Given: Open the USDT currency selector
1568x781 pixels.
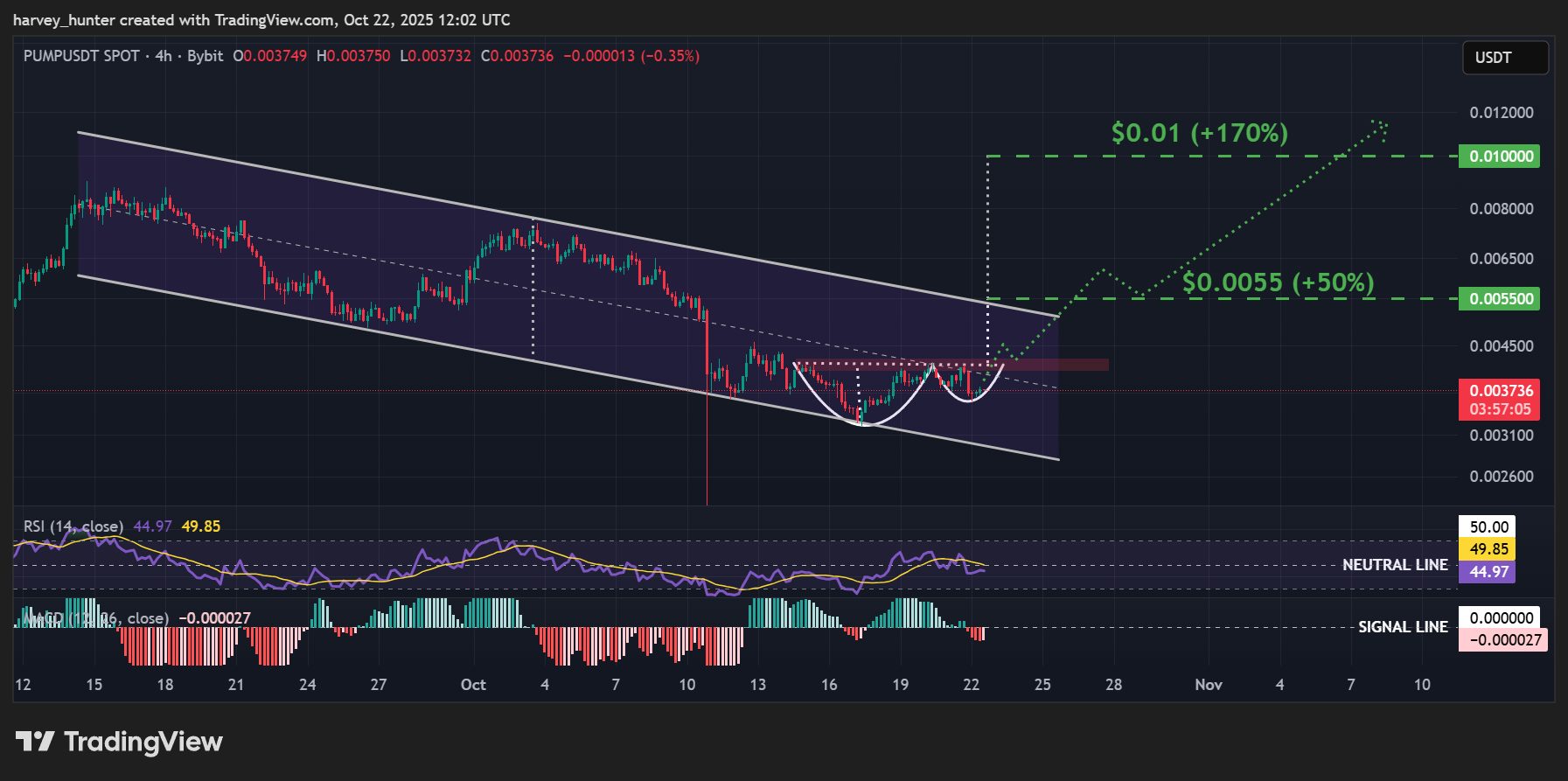Looking at the screenshot, I should coord(1504,58).
